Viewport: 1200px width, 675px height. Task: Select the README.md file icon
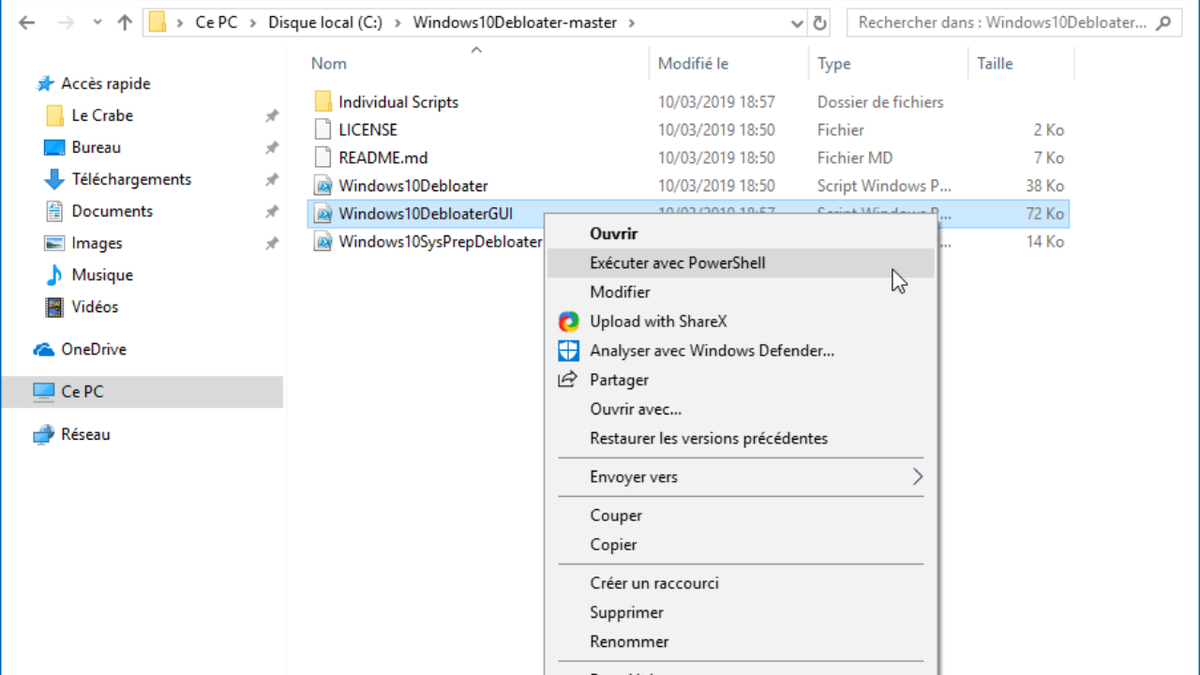pyautogui.click(x=323, y=157)
